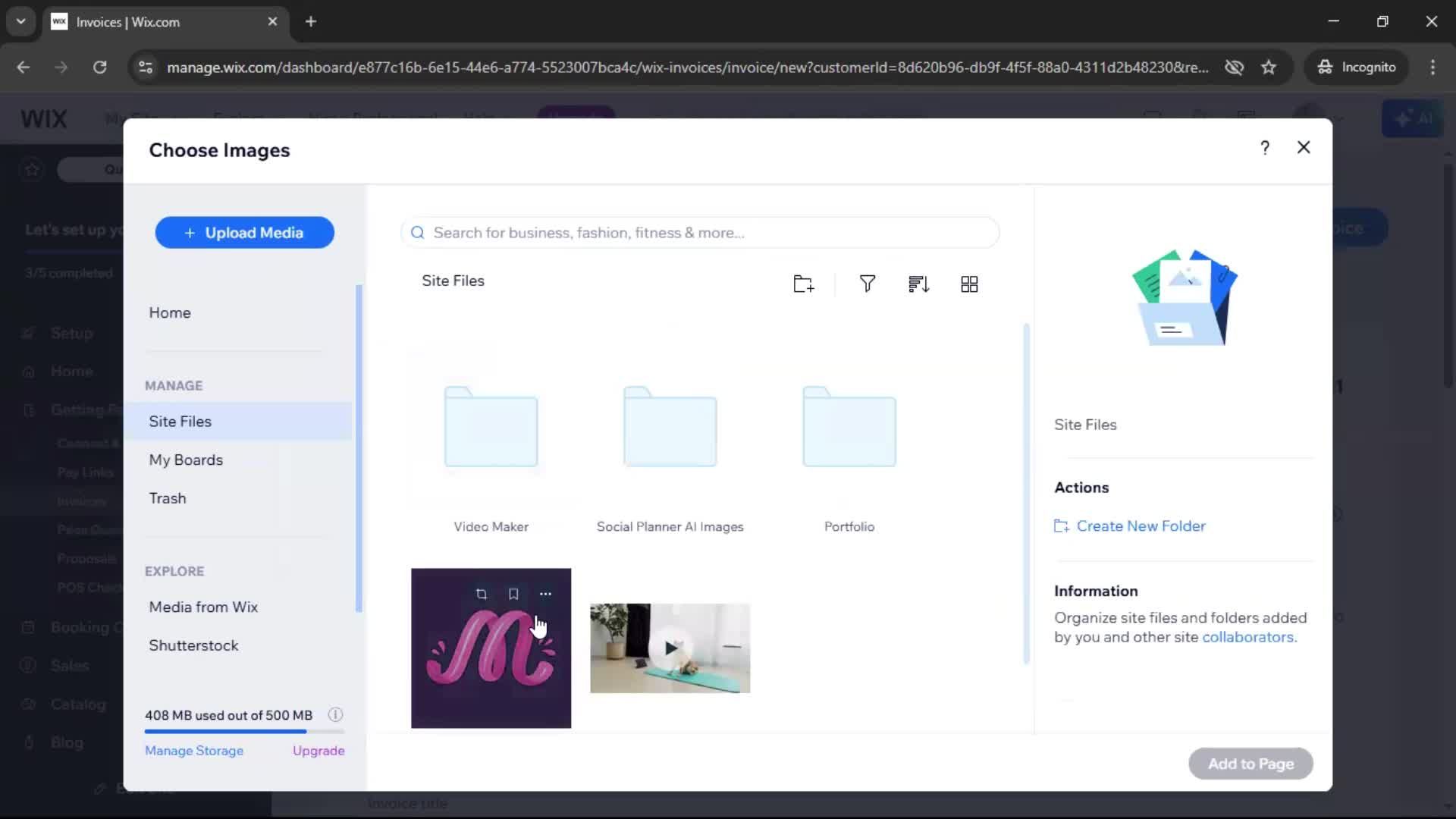This screenshot has width=1456, height=819.
Task: Browse Shutterstock images
Action: (x=193, y=645)
